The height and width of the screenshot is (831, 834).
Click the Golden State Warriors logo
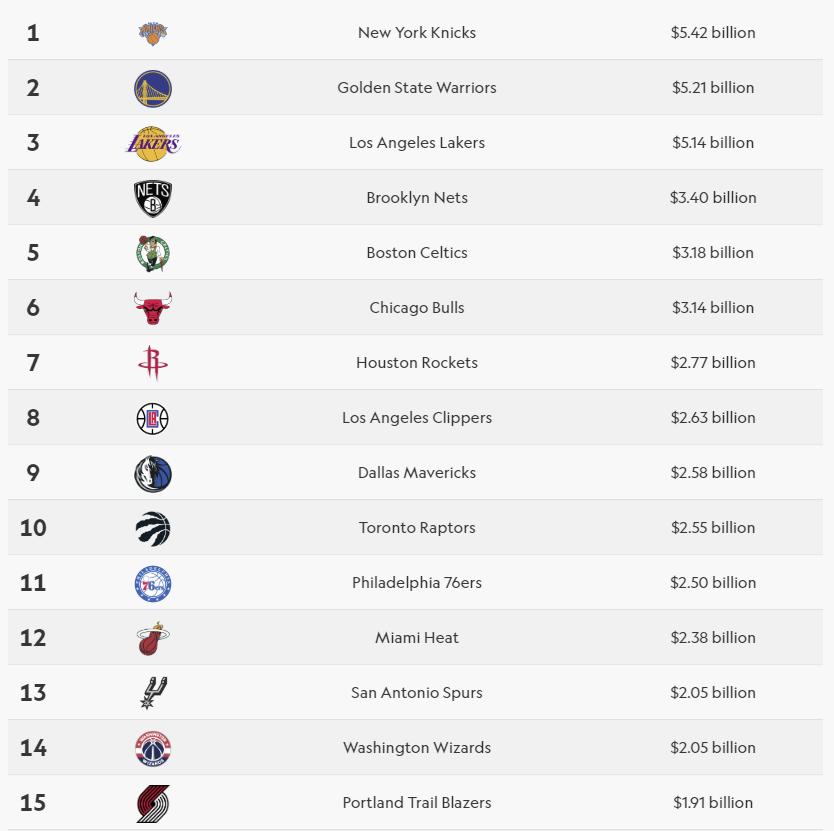[x=153, y=88]
